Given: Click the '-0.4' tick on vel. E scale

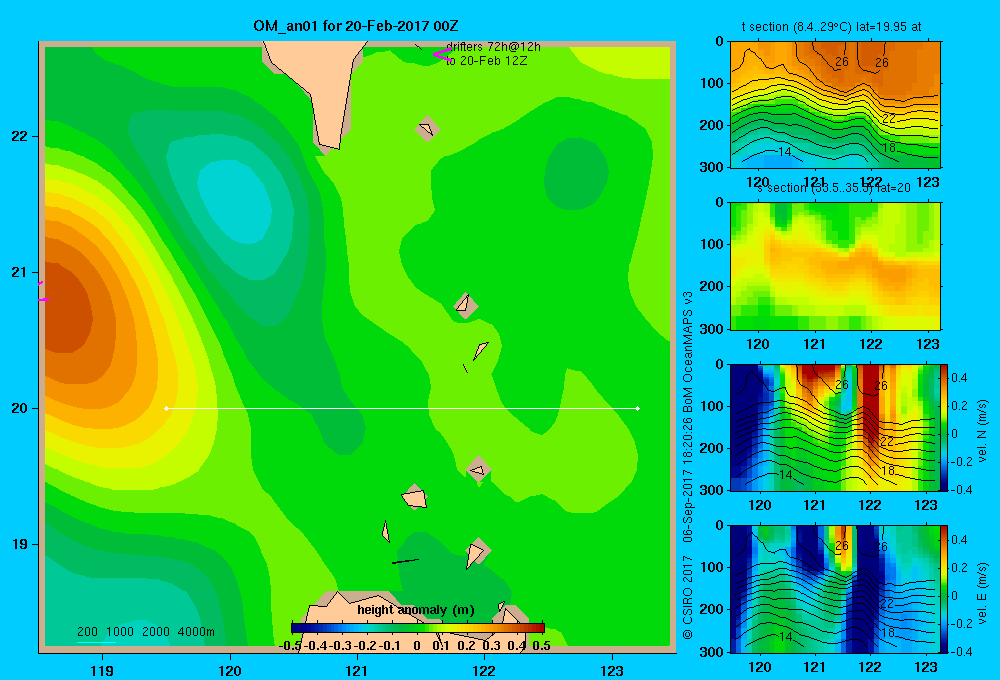Looking at the screenshot, I should pyautogui.click(x=960, y=651).
